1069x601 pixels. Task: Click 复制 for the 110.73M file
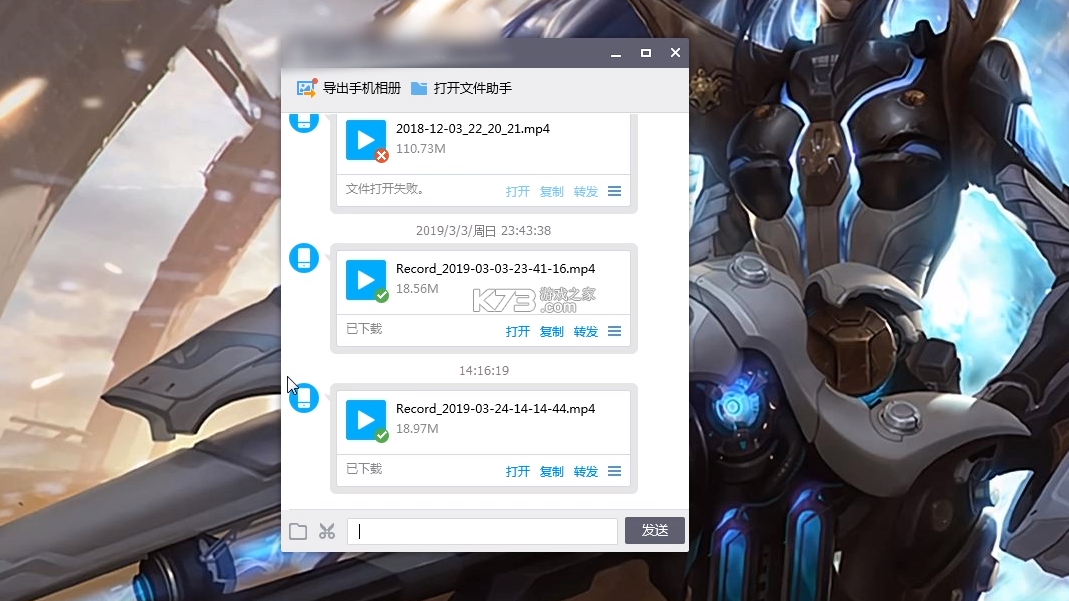(552, 191)
